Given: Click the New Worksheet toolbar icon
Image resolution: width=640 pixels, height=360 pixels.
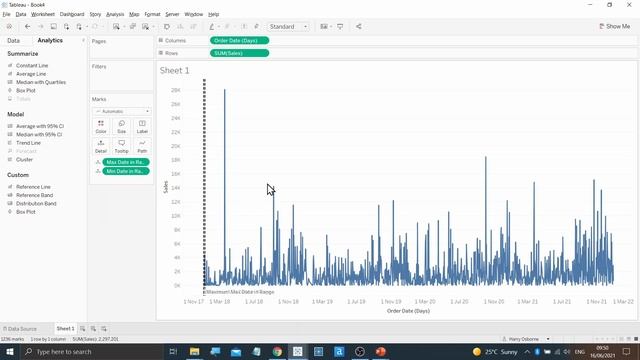Looking at the screenshot, I should click(116, 27).
